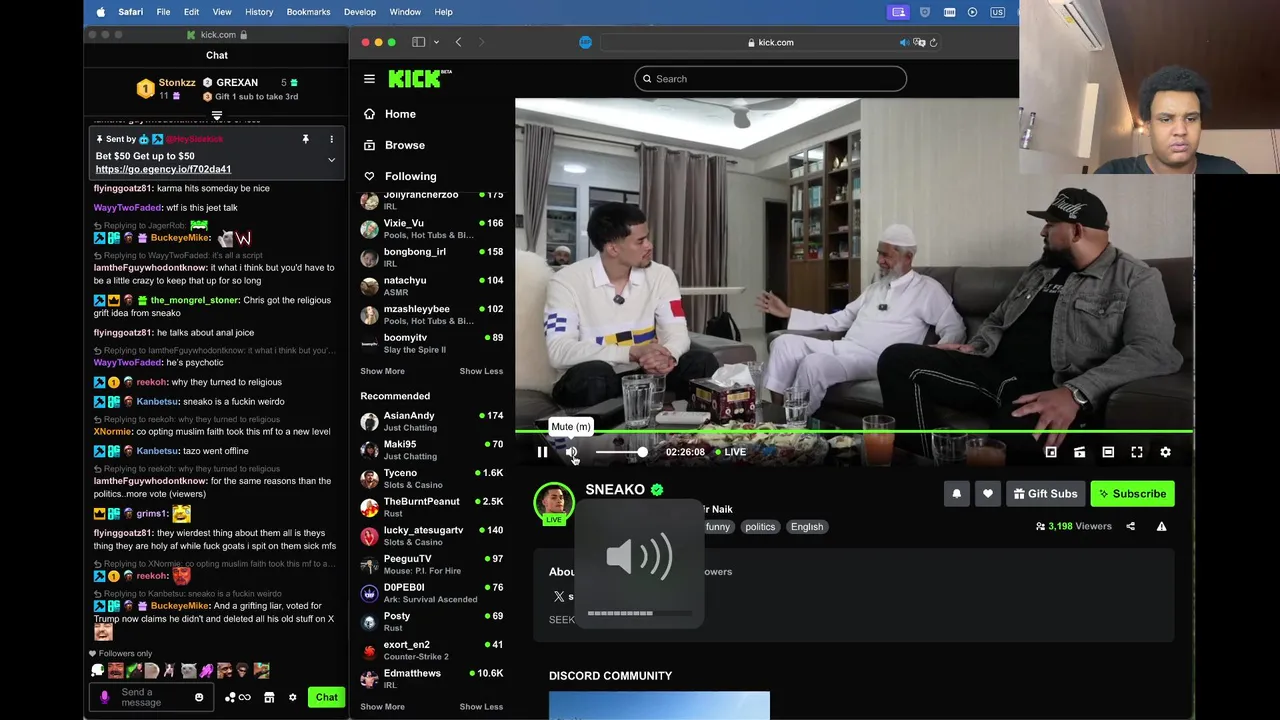The height and width of the screenshot is (720, 1280).
Task: Enable notifications with the bell button
Action: 956,493
